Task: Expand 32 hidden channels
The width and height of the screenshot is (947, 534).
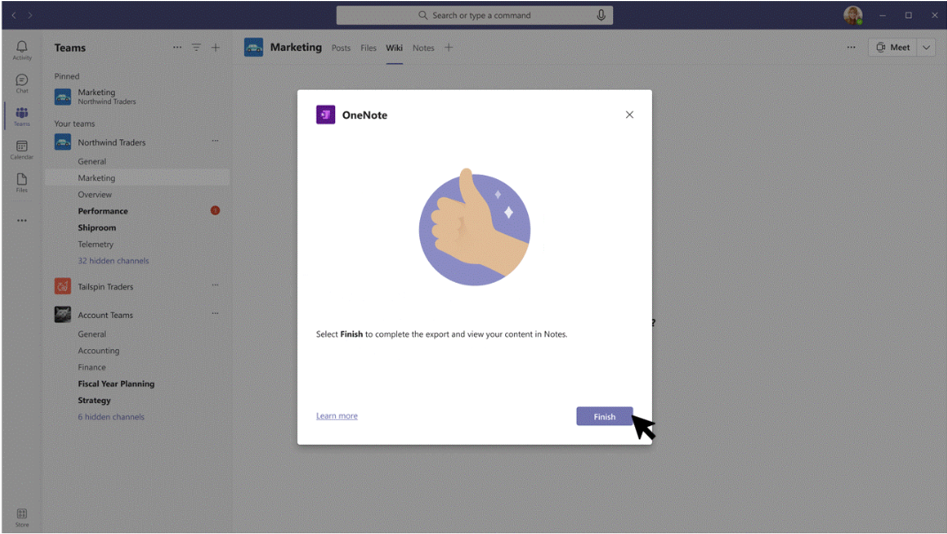Action: 113,261
